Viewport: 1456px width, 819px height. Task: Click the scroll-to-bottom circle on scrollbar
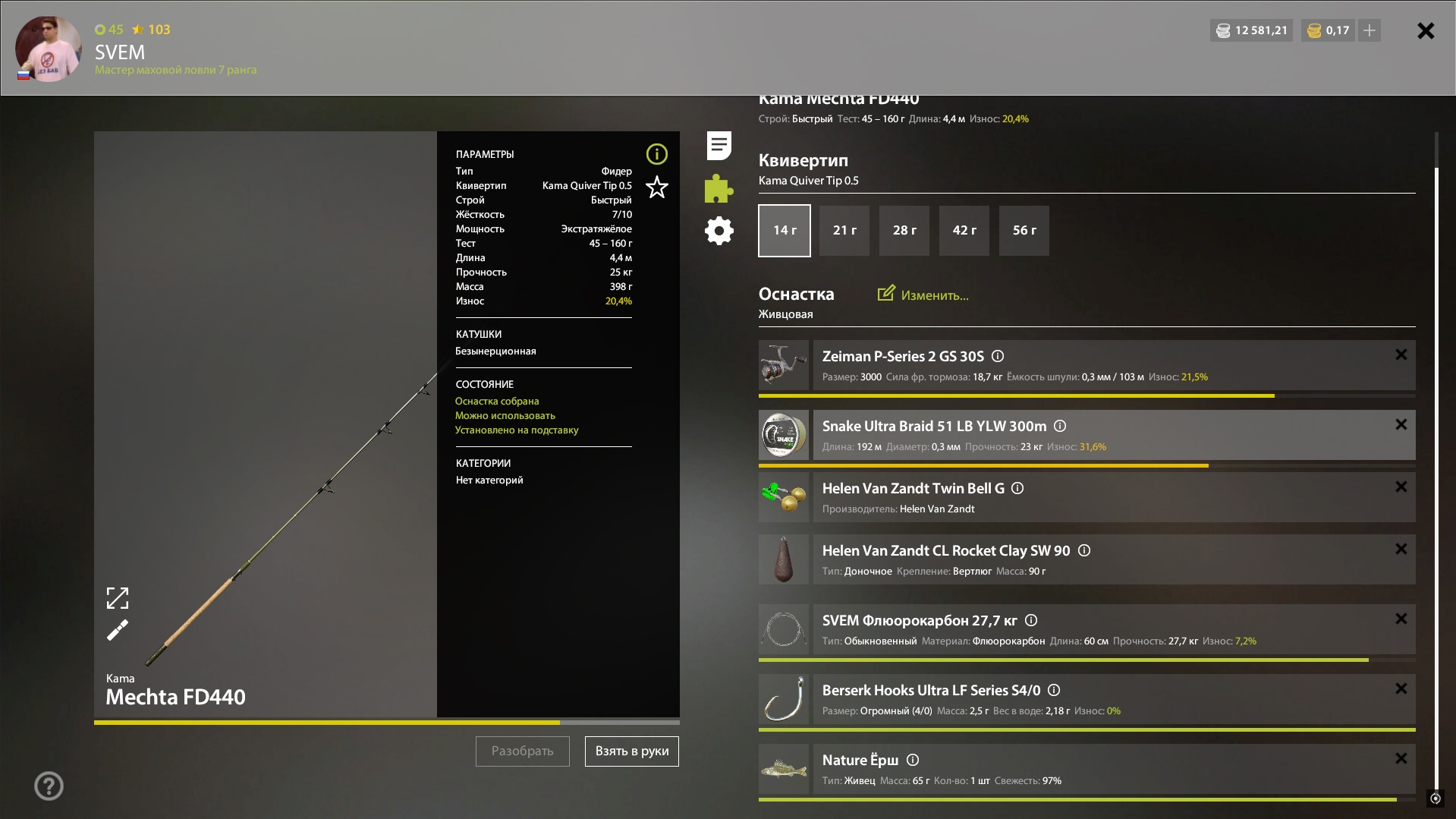coord(1435,799)
